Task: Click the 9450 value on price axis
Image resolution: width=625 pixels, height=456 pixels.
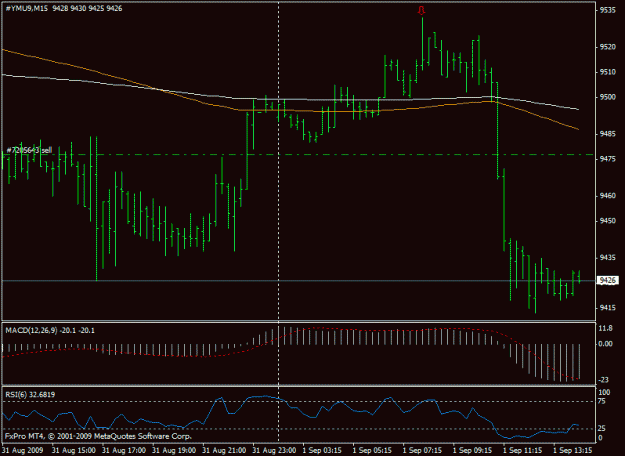Action: (607, 221)
